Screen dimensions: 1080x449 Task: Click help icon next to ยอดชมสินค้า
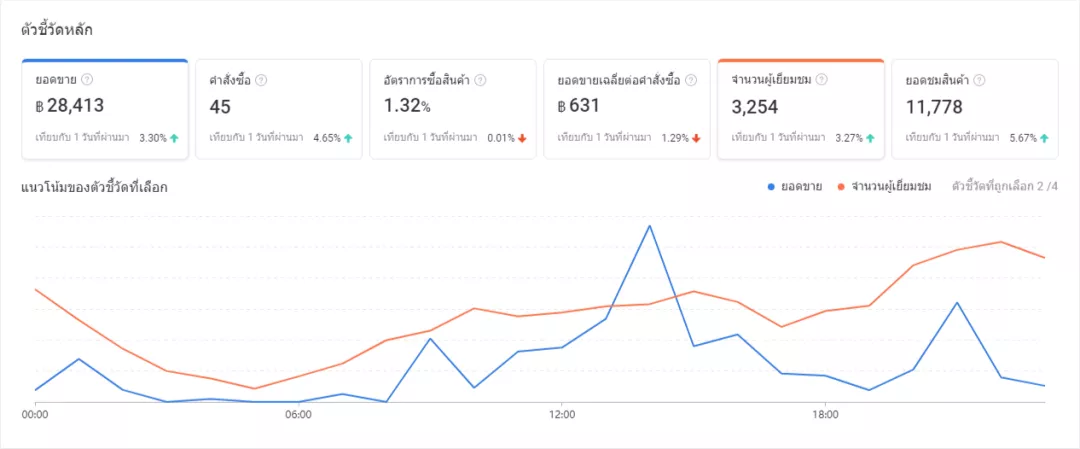pyautogui.click(x=979, y=80)
